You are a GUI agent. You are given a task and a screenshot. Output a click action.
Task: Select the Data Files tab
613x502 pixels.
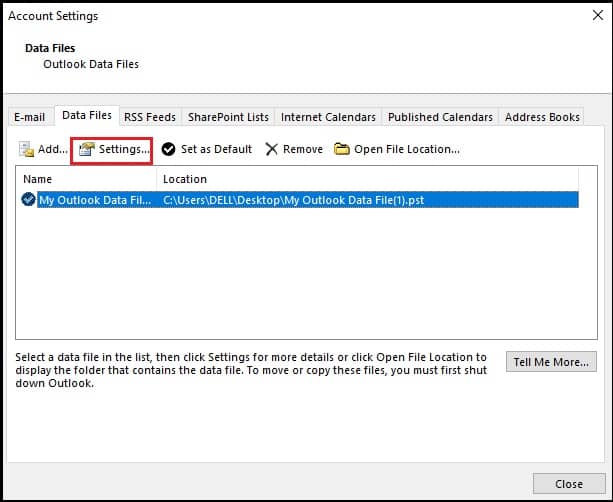(87, 115)
